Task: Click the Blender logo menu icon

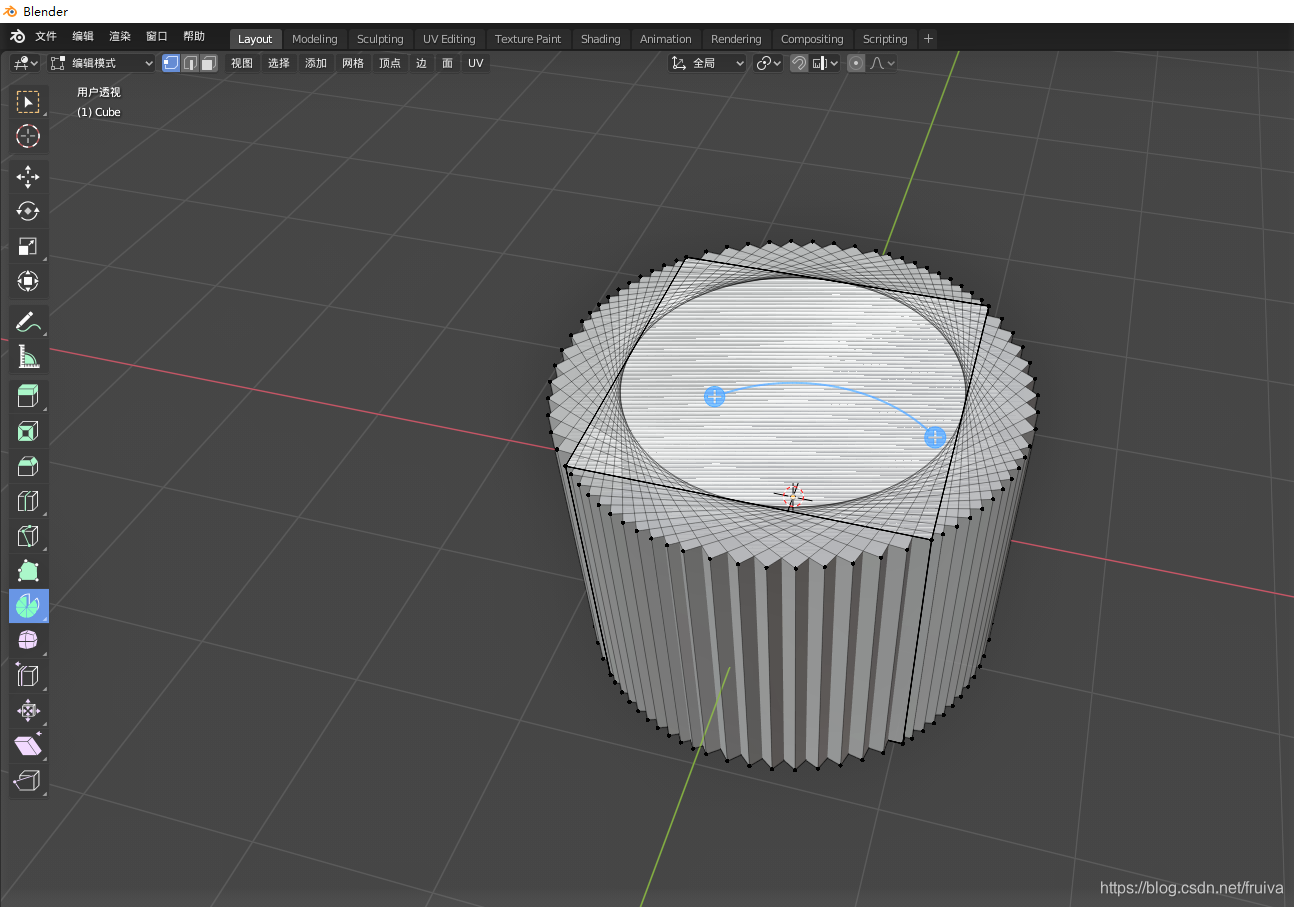Action: click(17, 36)
